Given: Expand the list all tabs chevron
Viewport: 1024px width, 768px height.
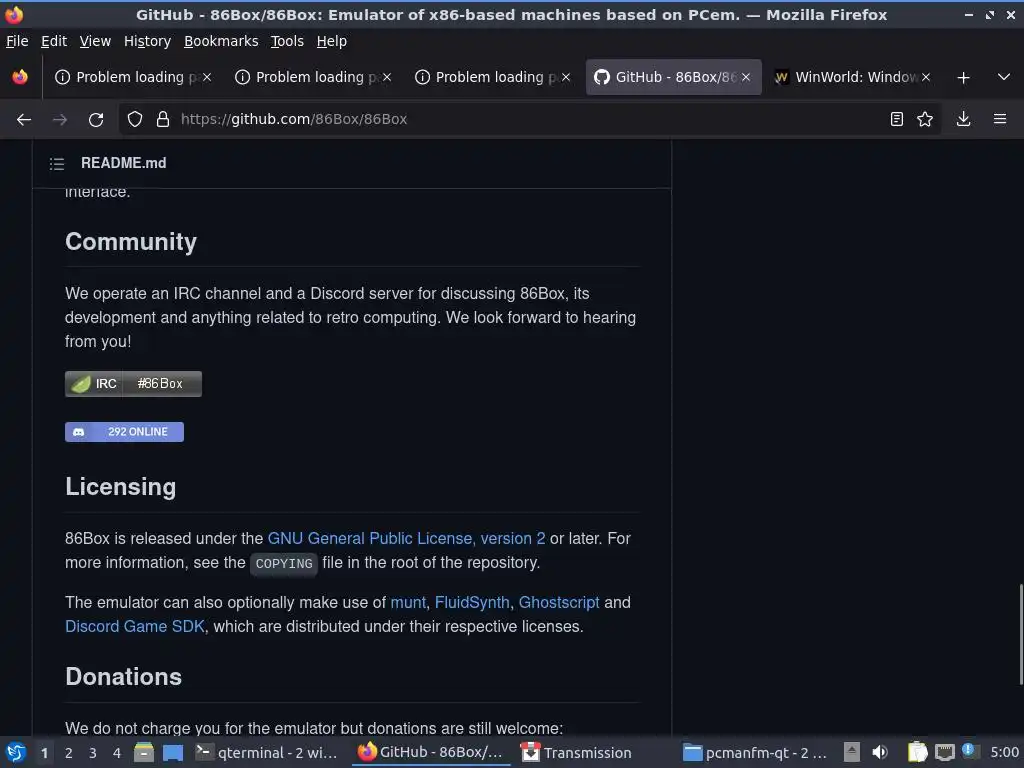Looking at the screenshot, I should (1004, 77).
